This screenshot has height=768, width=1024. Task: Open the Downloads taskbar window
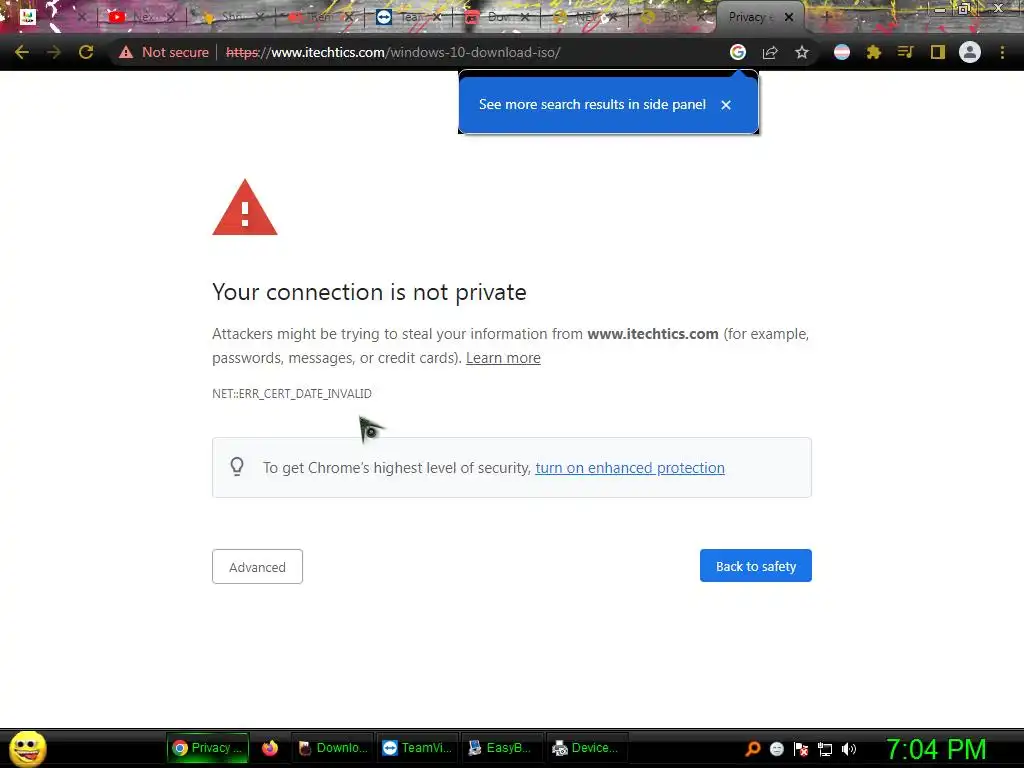(333, 748)
